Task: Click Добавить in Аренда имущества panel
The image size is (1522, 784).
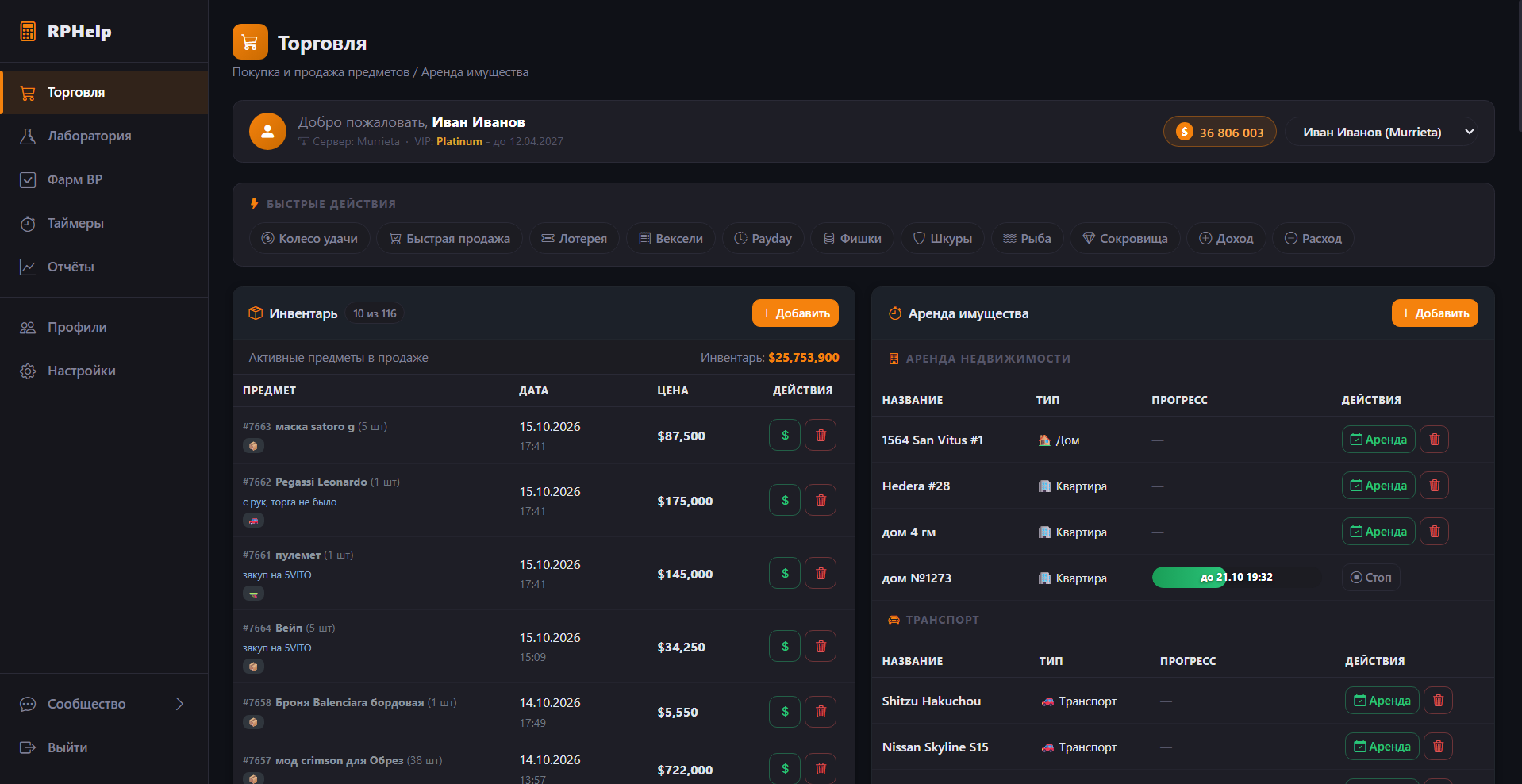Action: [1435, 313]
